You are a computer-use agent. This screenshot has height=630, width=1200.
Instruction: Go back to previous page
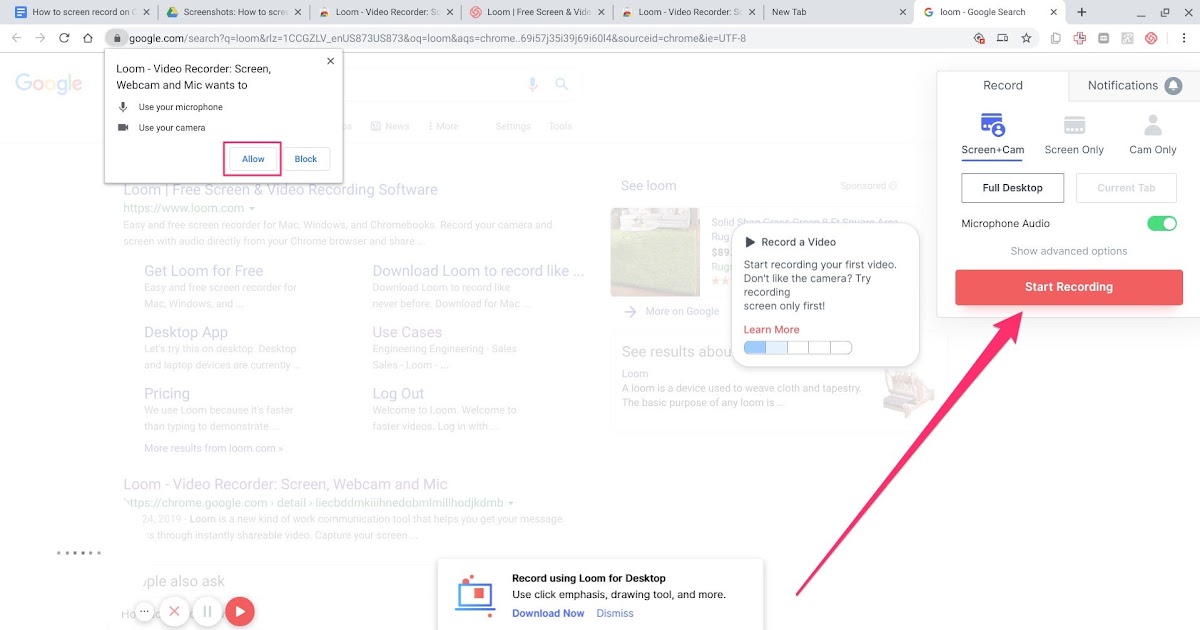click(16, 38)
